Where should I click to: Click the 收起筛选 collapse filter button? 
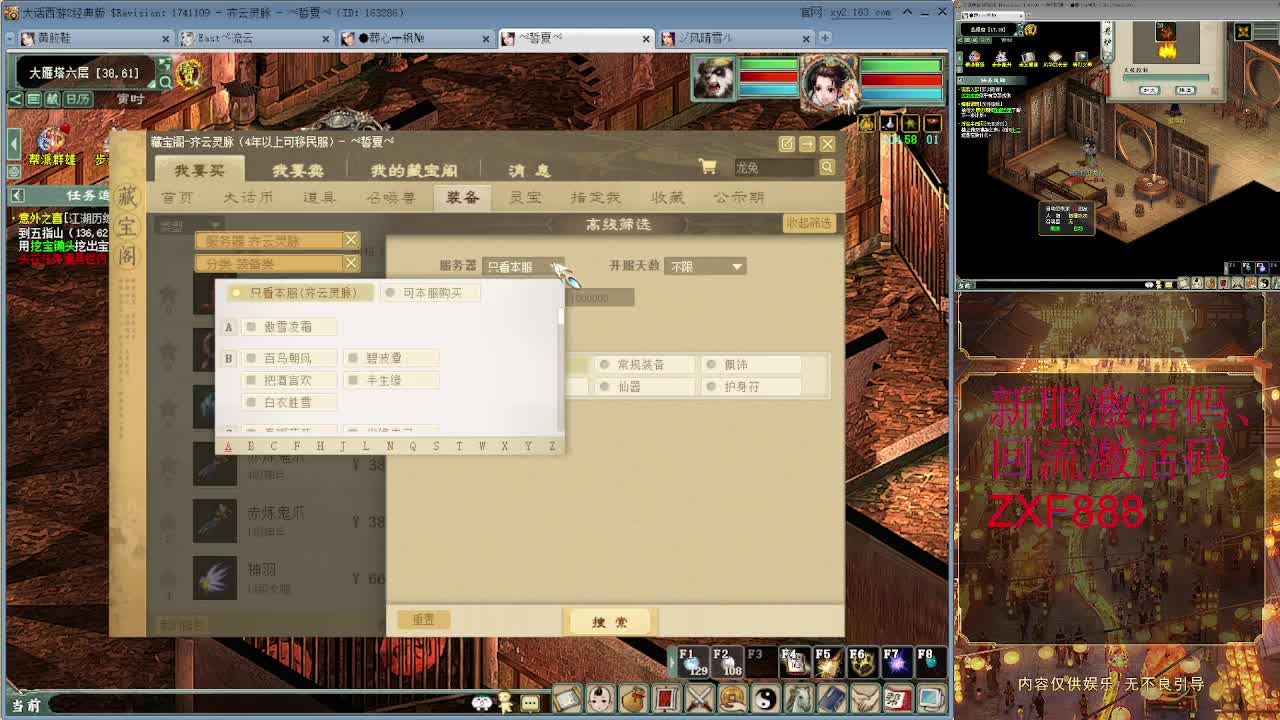[x=808, y=223]
